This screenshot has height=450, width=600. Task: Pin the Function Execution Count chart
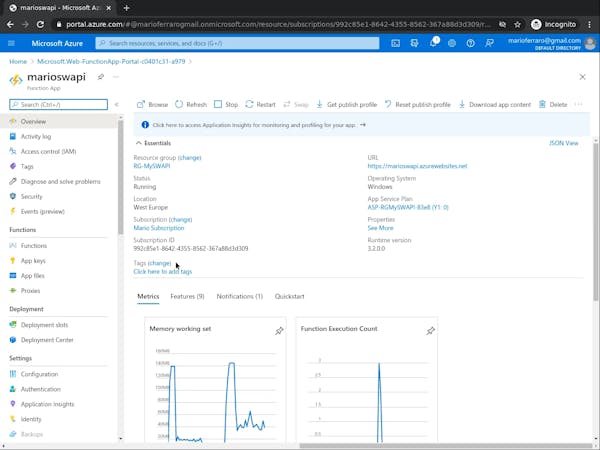pos(430,330)
